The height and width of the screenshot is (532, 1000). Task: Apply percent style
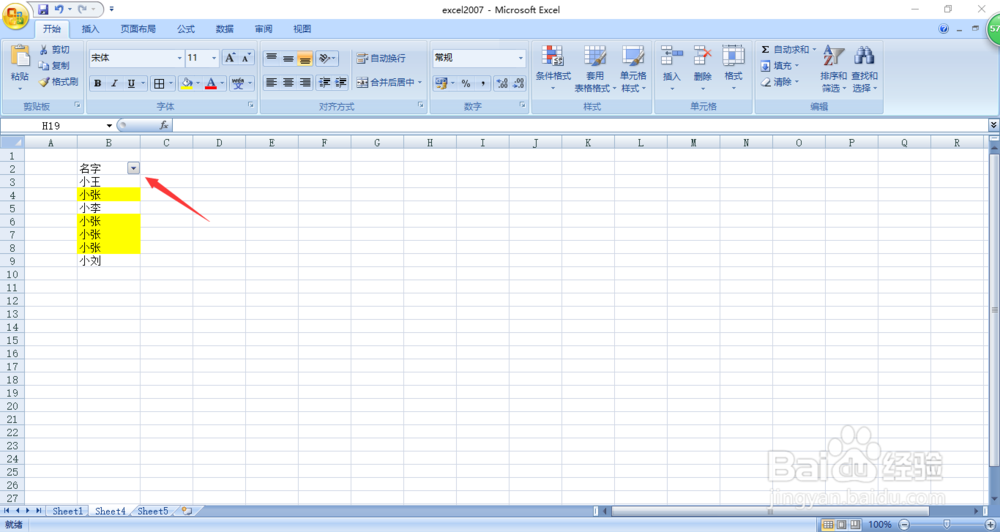pyautogui.click(x=466, y=83)
